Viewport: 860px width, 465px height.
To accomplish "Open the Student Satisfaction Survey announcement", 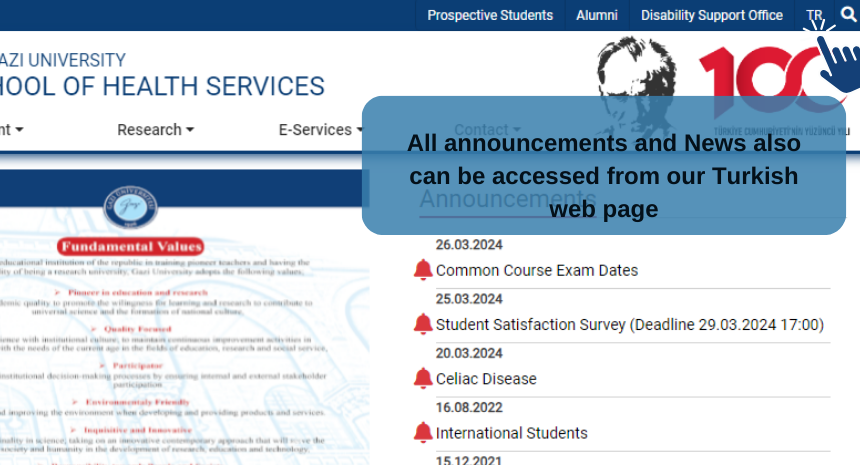I will click(630, 325).
